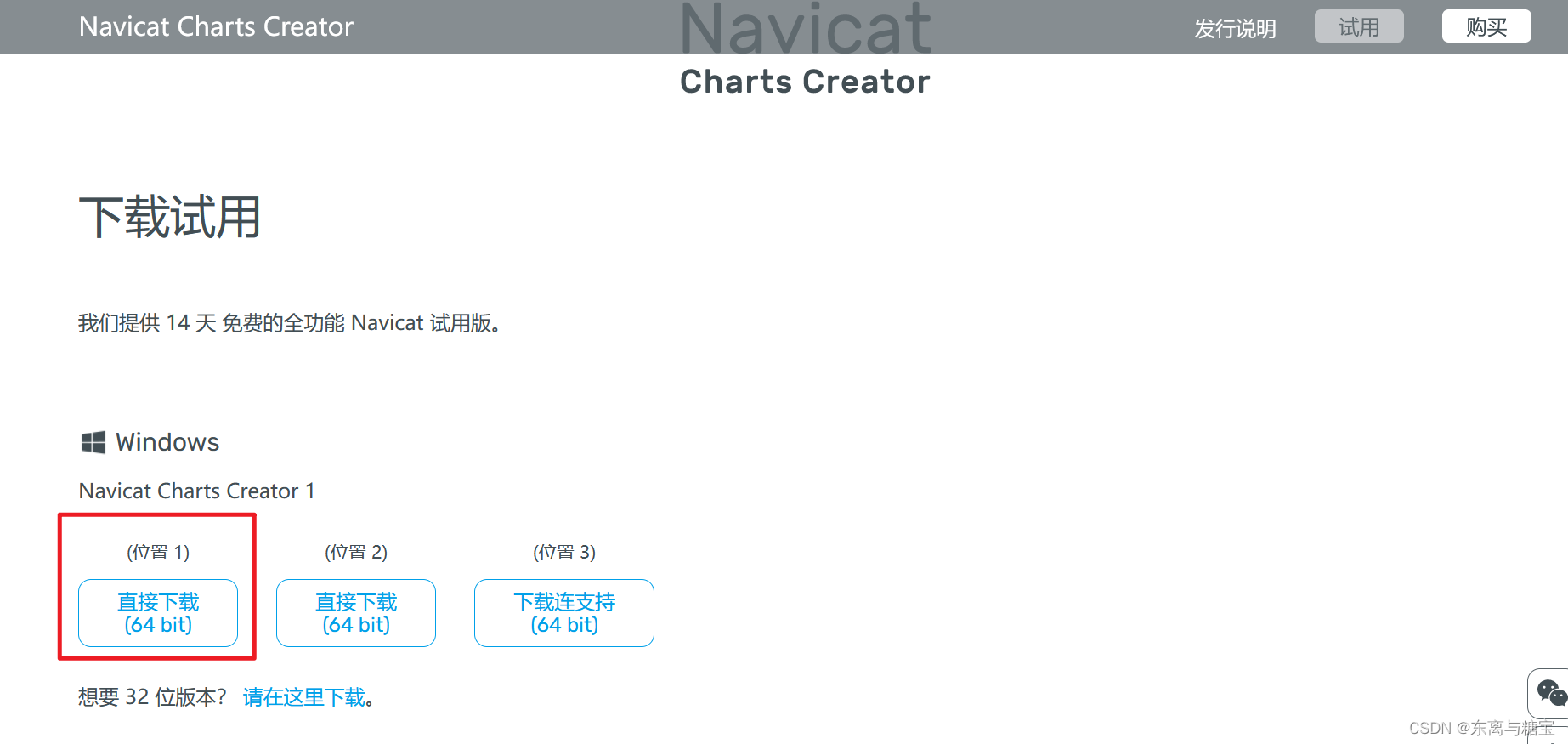Click the Charts Creator subtitle
This screenshot has width=1568, height=744.
[805, 82]
